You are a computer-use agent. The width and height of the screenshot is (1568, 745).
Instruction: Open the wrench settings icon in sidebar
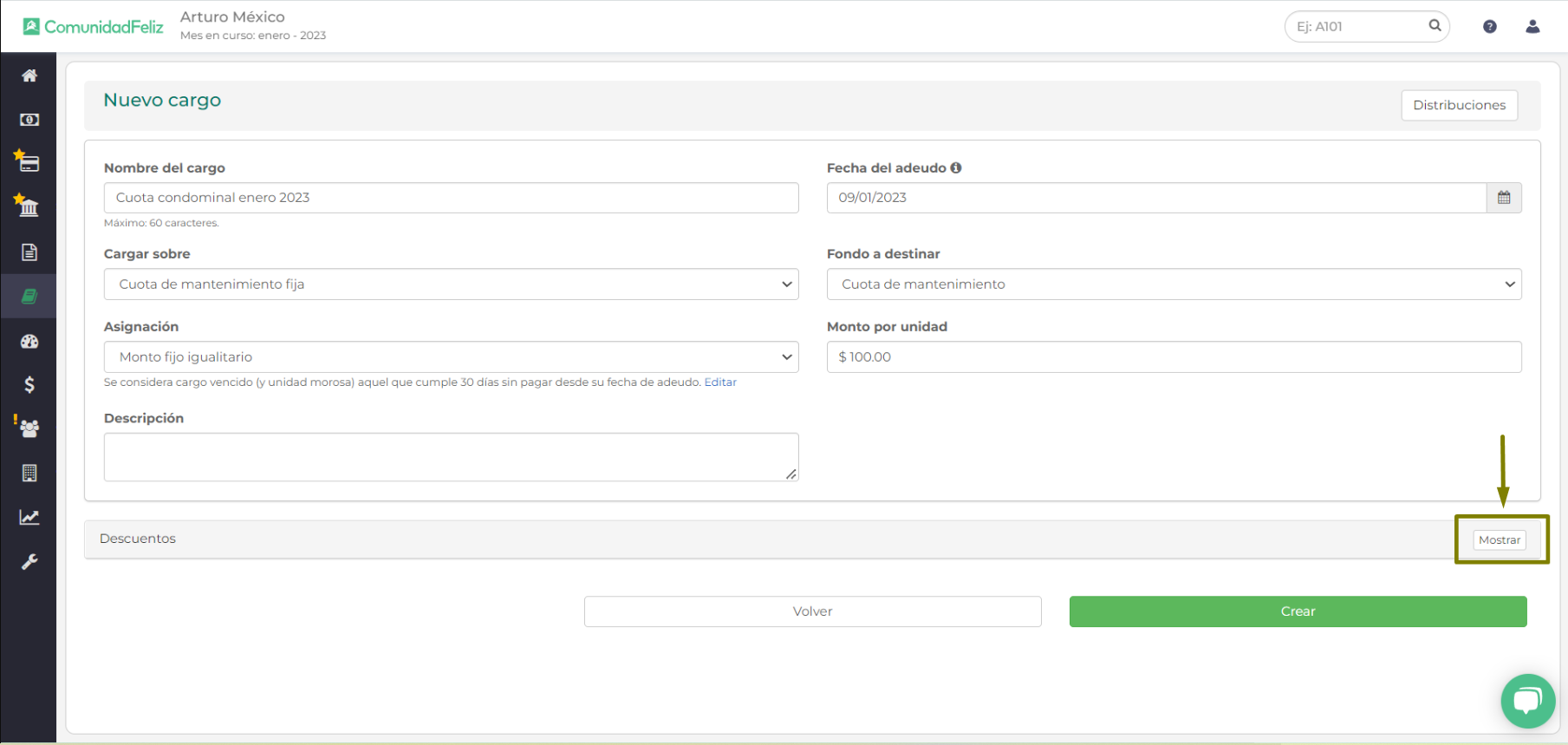[29, 562]
